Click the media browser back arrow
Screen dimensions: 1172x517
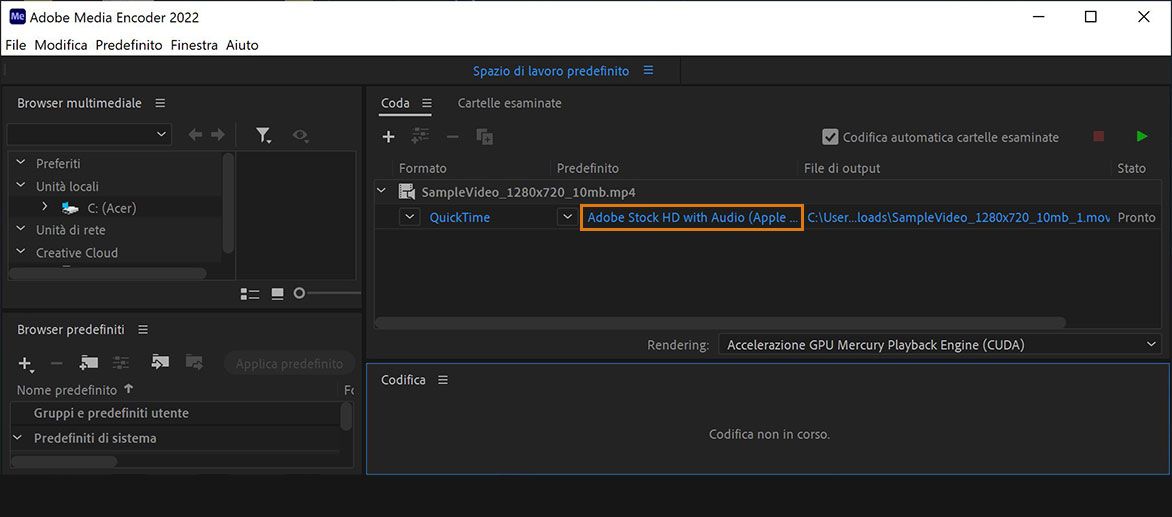click(x=195, y=134)
